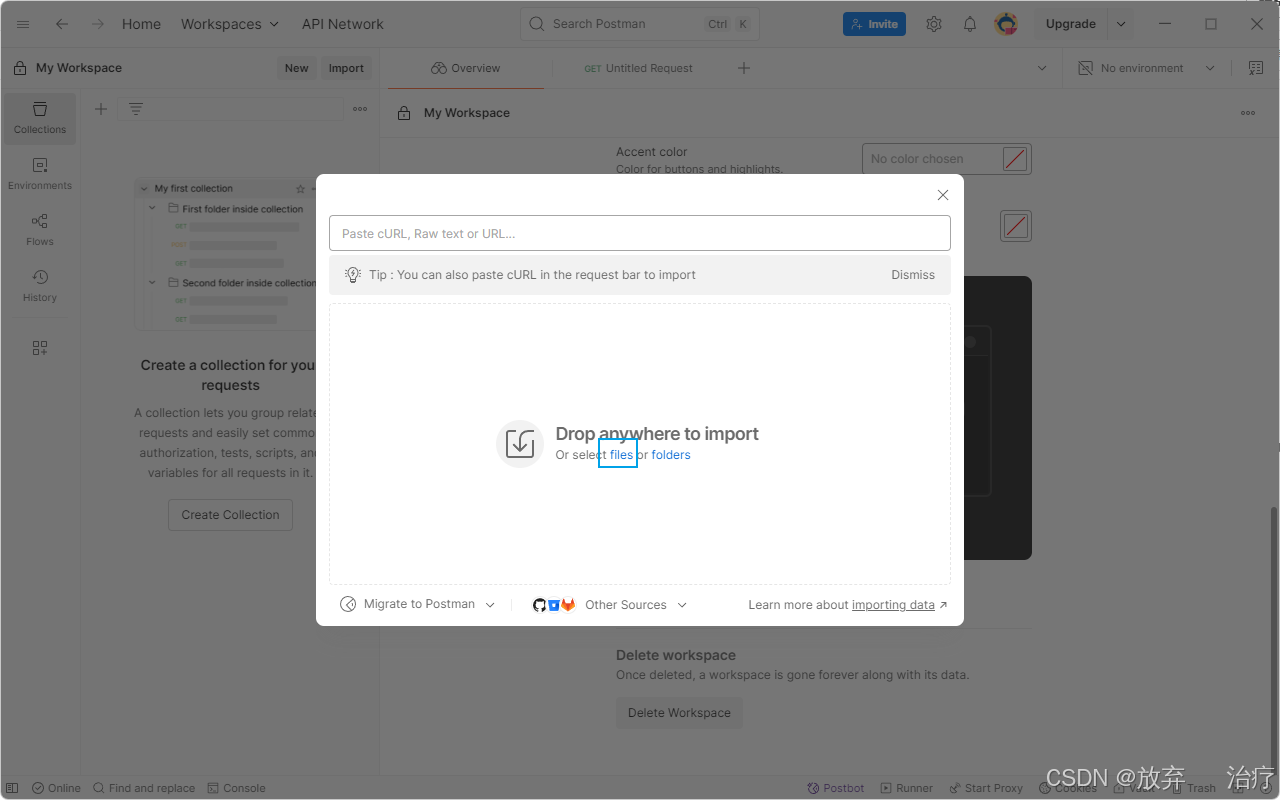Dismiss the cURL tip

(913, 274)
